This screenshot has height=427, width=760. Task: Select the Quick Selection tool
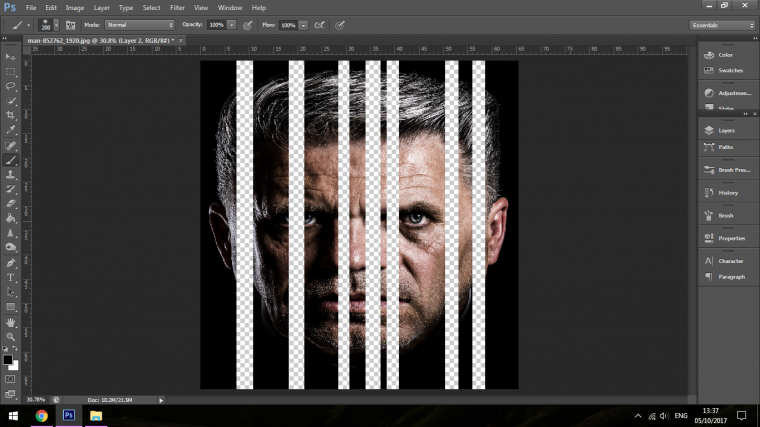(x=10, y=101)
